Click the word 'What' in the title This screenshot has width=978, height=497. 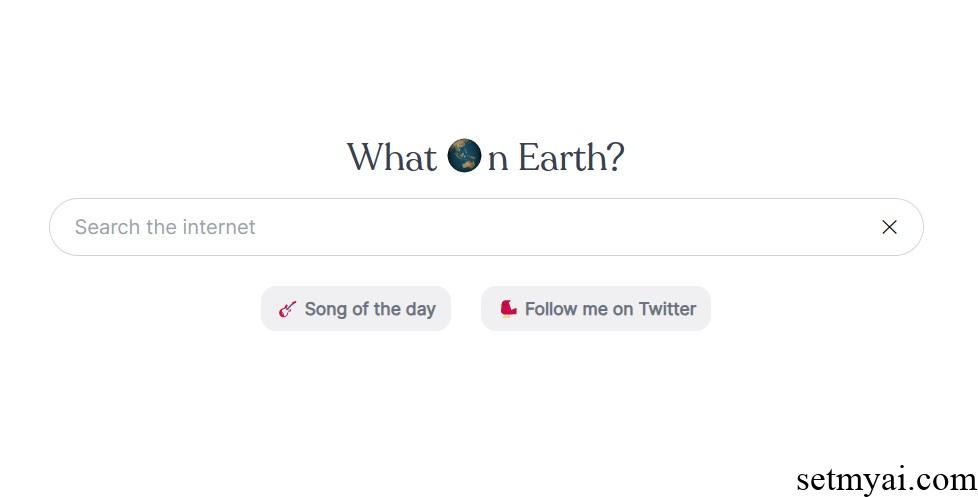pos(392,157)
